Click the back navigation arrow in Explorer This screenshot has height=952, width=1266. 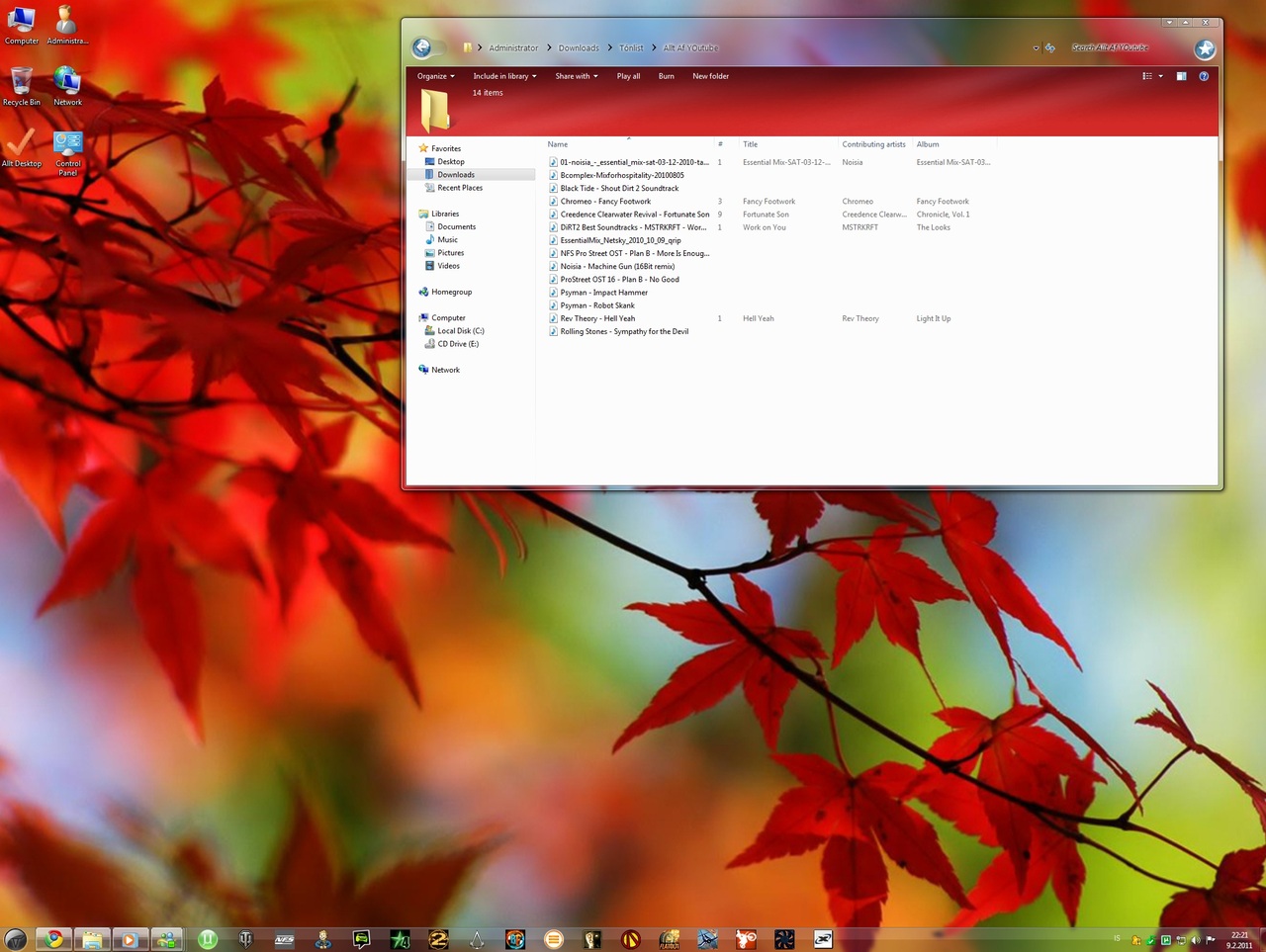(x=422, y=47)
